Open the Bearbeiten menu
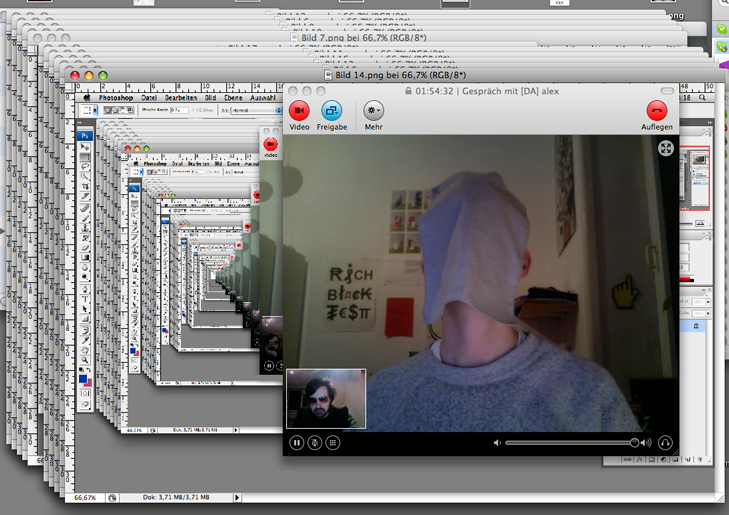Image resolution: width=729 pixels, height=515 pixels. point(181,98)
